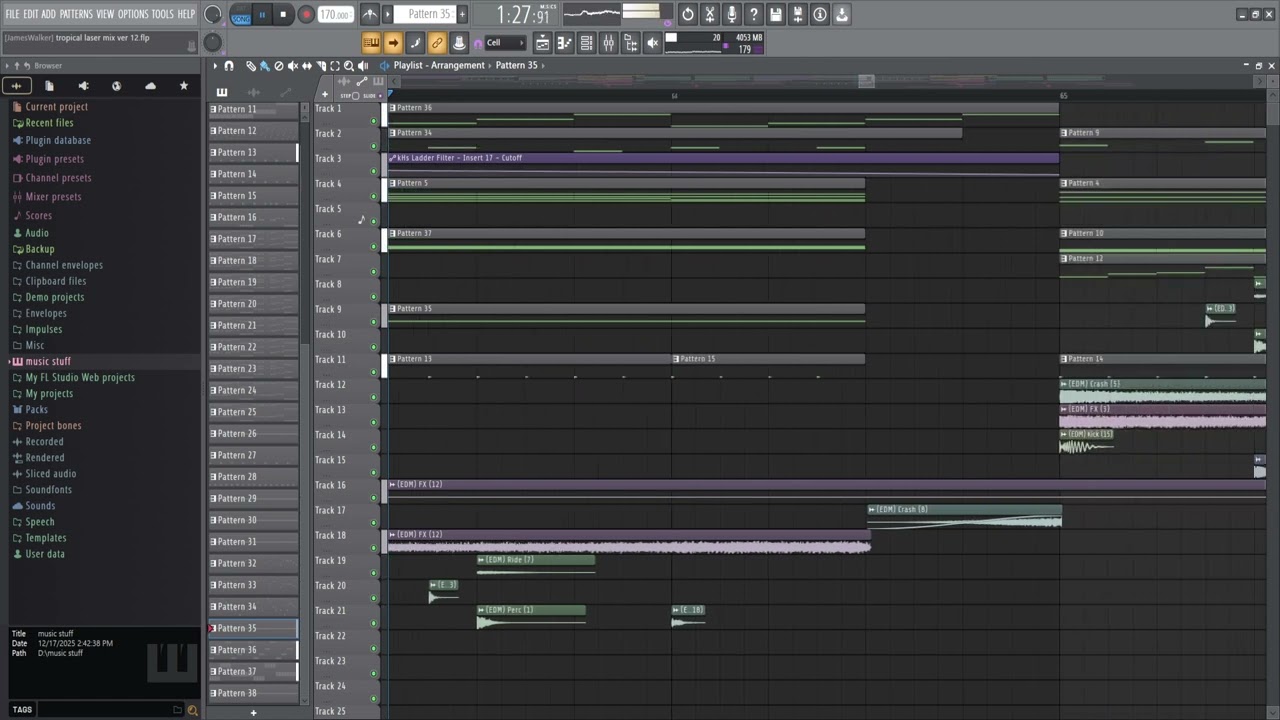The height and width of the screenshot is (720, 1280).
Task: Open the VIEW menu
Action: pos(105,14)
